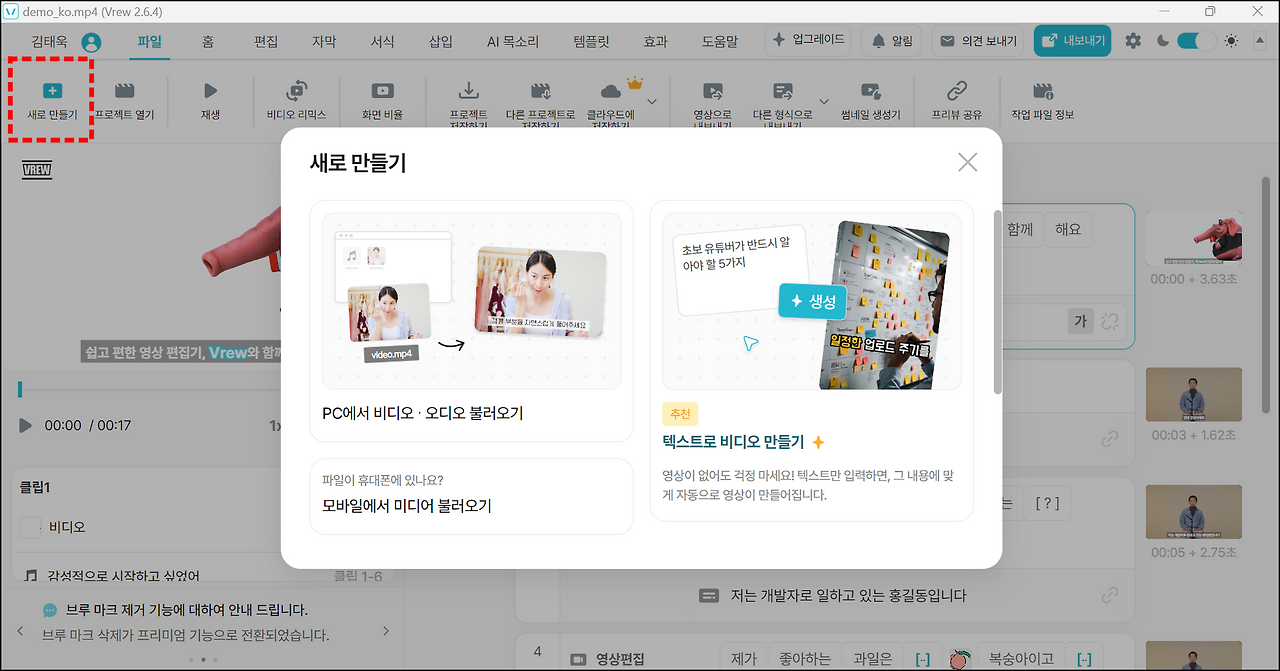Click the 내보내기 export button
1280x671 pixels.
point(1072,41)
